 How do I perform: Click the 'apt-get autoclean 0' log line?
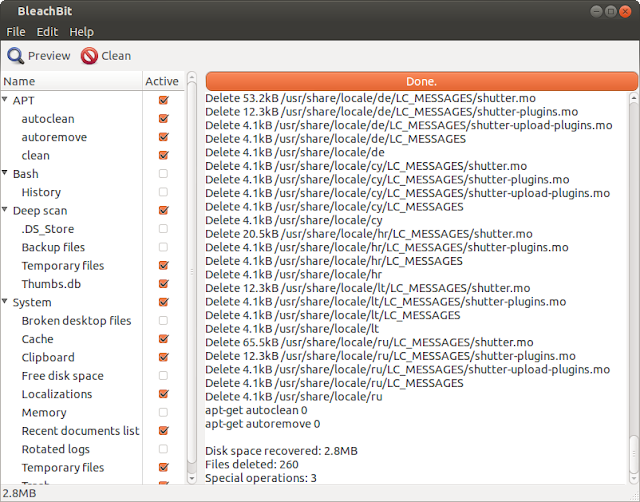[256, 410]
